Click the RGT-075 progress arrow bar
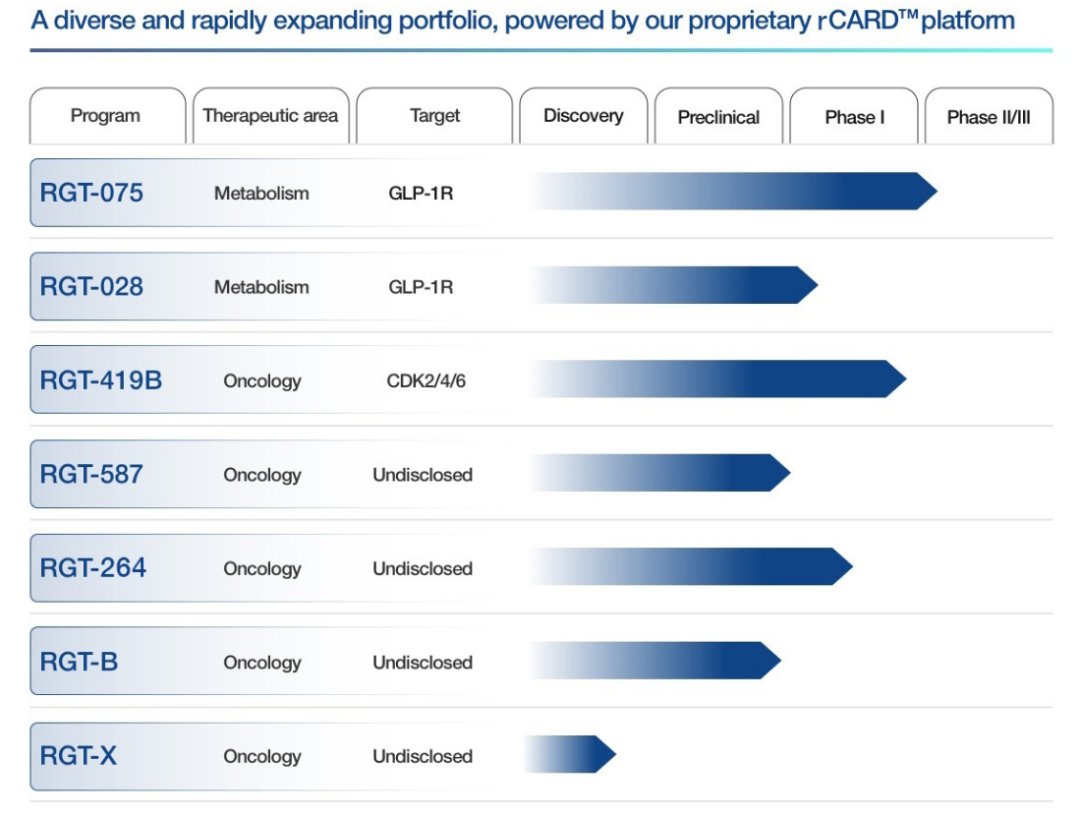This screenshot has height=817, width=1080. click(733, 191)
